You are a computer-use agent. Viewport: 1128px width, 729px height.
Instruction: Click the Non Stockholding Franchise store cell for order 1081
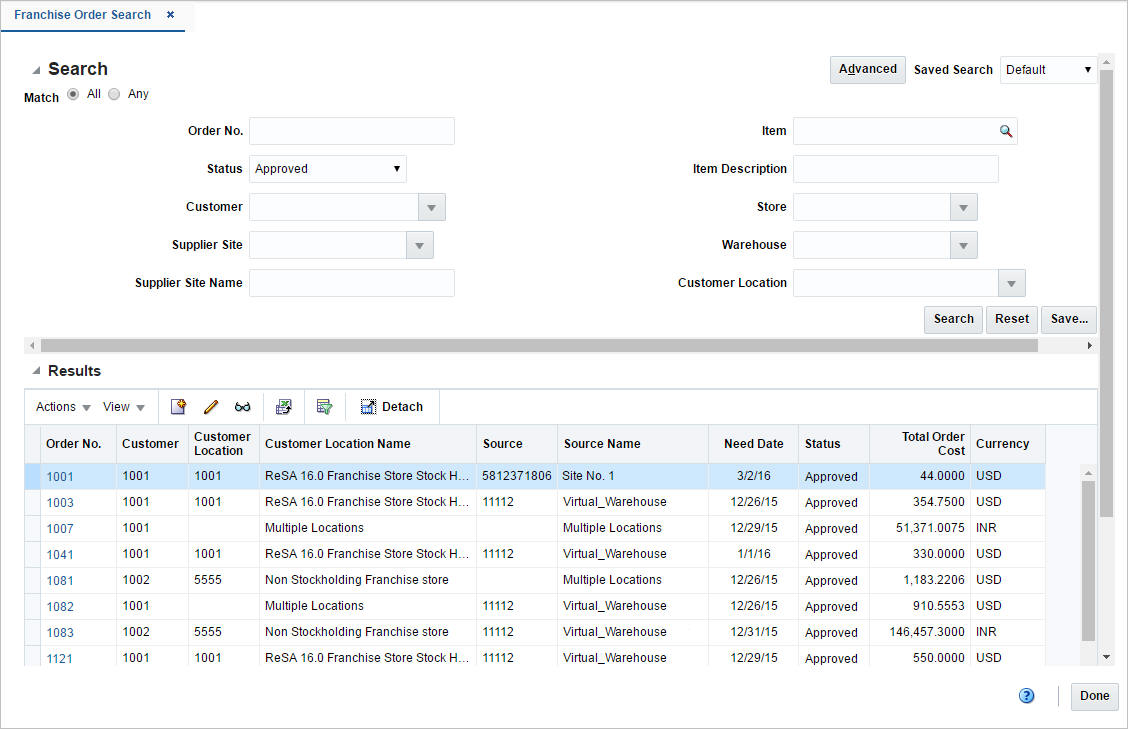click(x=368, y=580)
